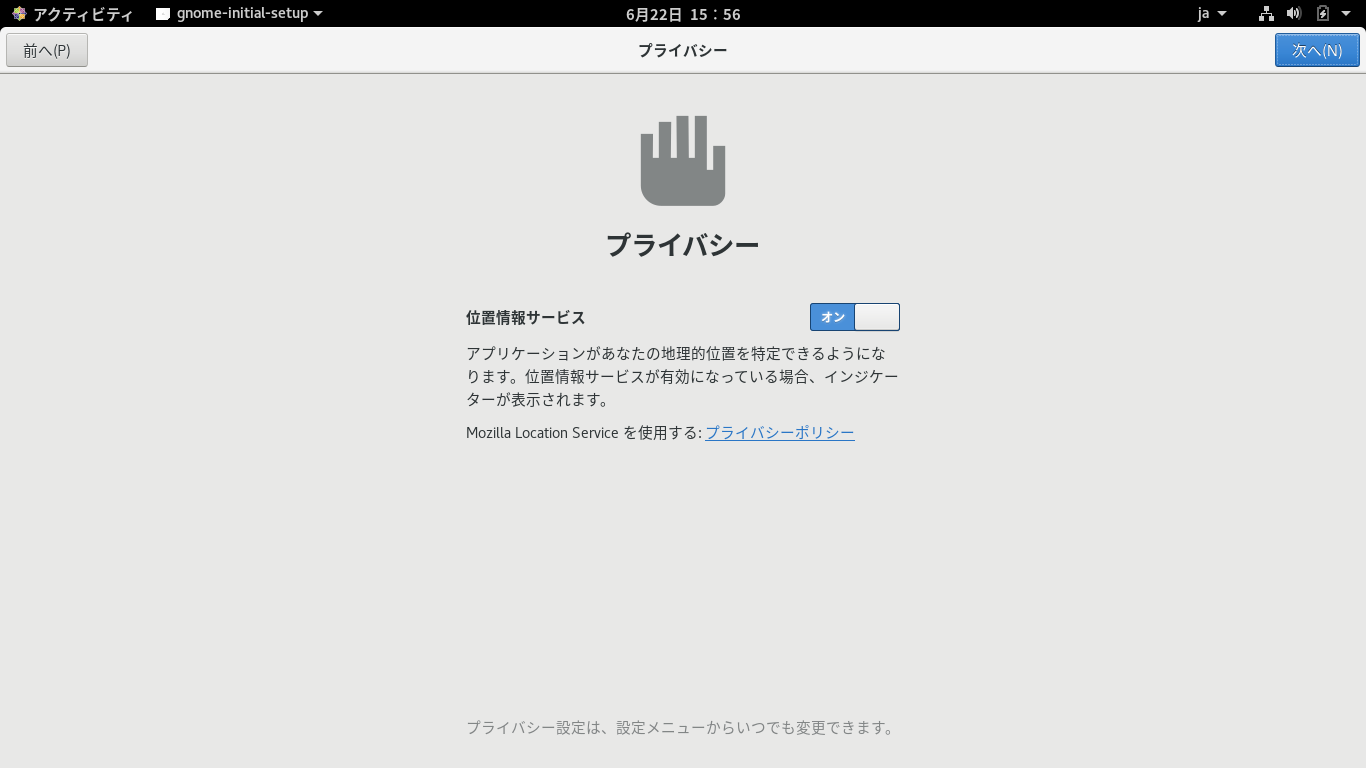
Task: Click the volume speaker icon in top bar
Action: (1294, 14)
